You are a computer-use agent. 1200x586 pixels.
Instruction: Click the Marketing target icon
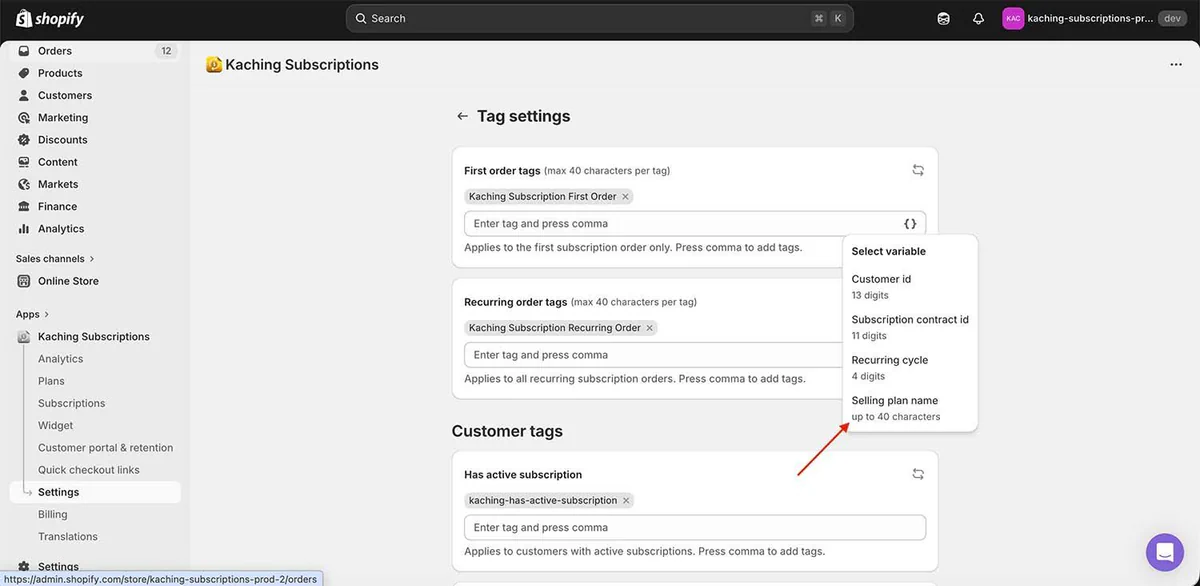pyautogui.click(x=24, y=117)
